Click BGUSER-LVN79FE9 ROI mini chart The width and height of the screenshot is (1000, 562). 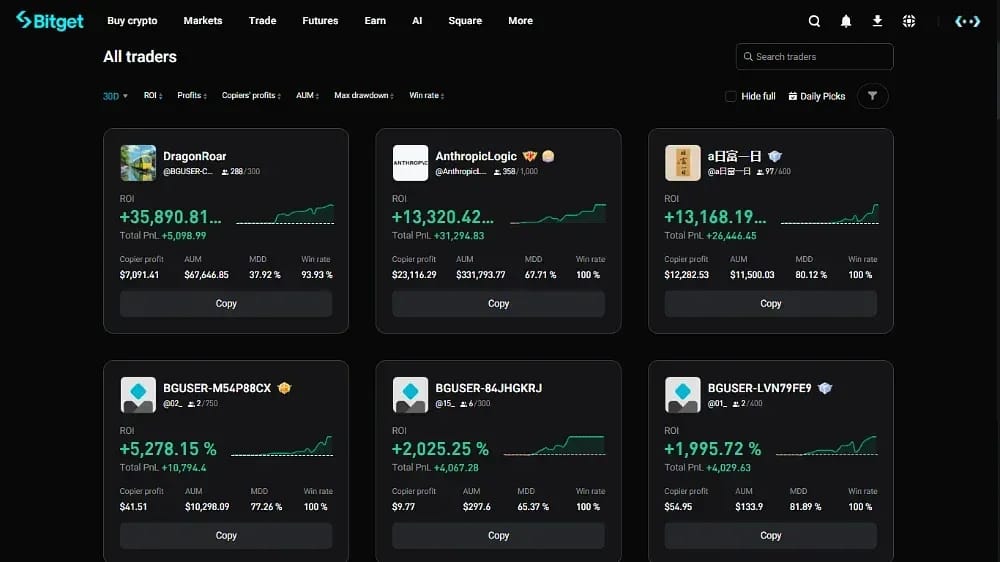pos(827,445)
